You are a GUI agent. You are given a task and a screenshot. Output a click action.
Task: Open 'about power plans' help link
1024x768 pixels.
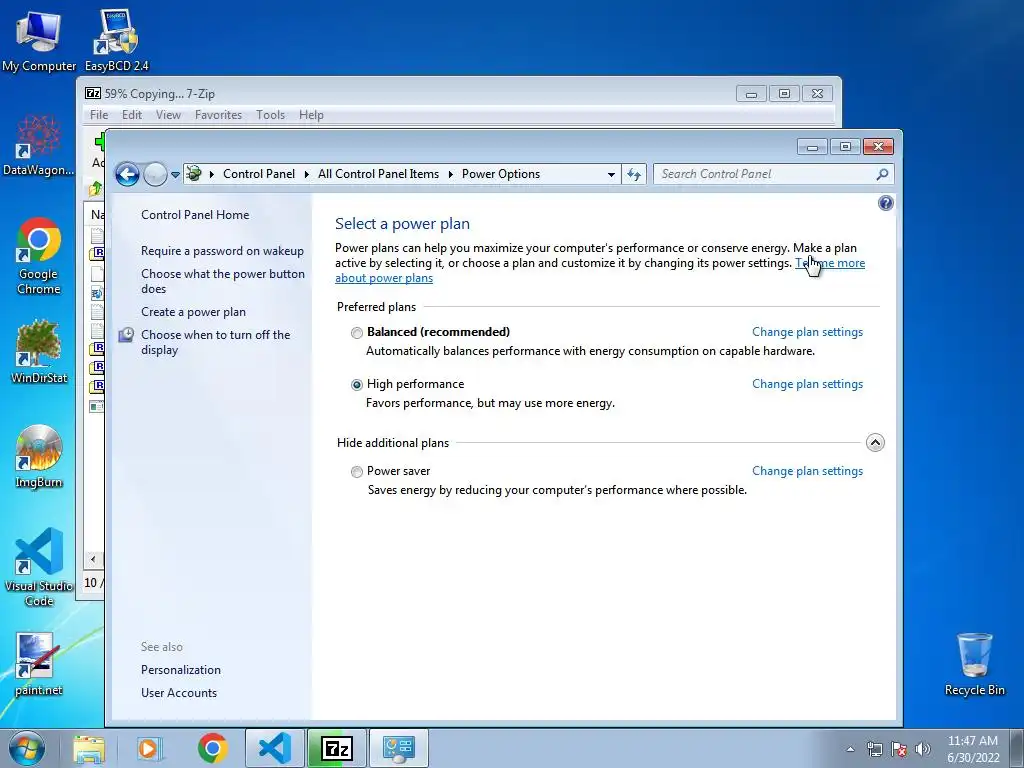384,278
